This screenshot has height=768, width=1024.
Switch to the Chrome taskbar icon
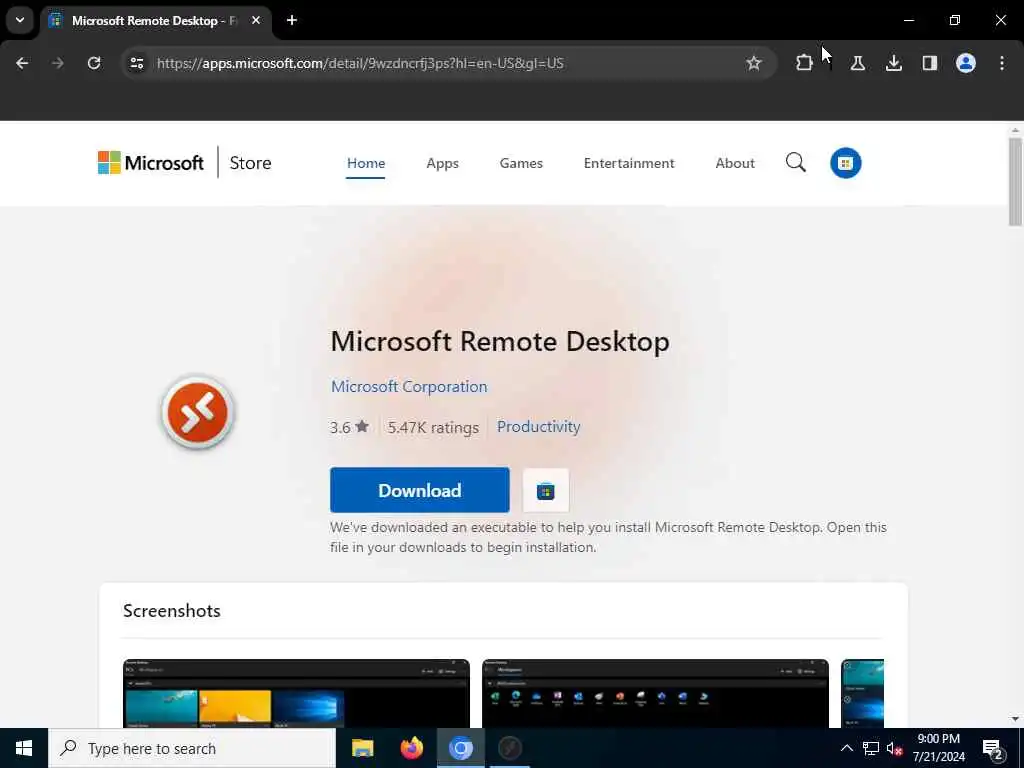tap(460, 748)
